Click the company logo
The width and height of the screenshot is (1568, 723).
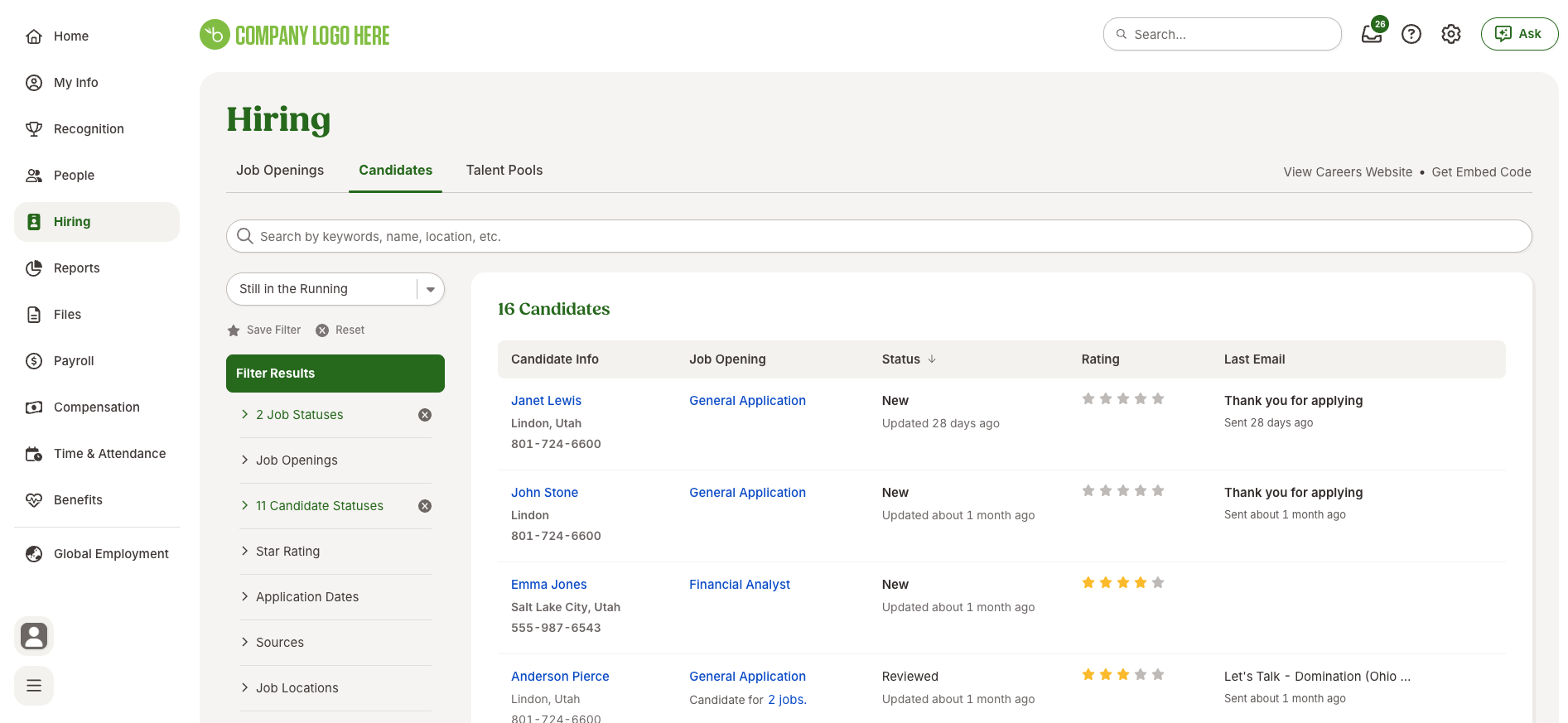pos(295,35)
